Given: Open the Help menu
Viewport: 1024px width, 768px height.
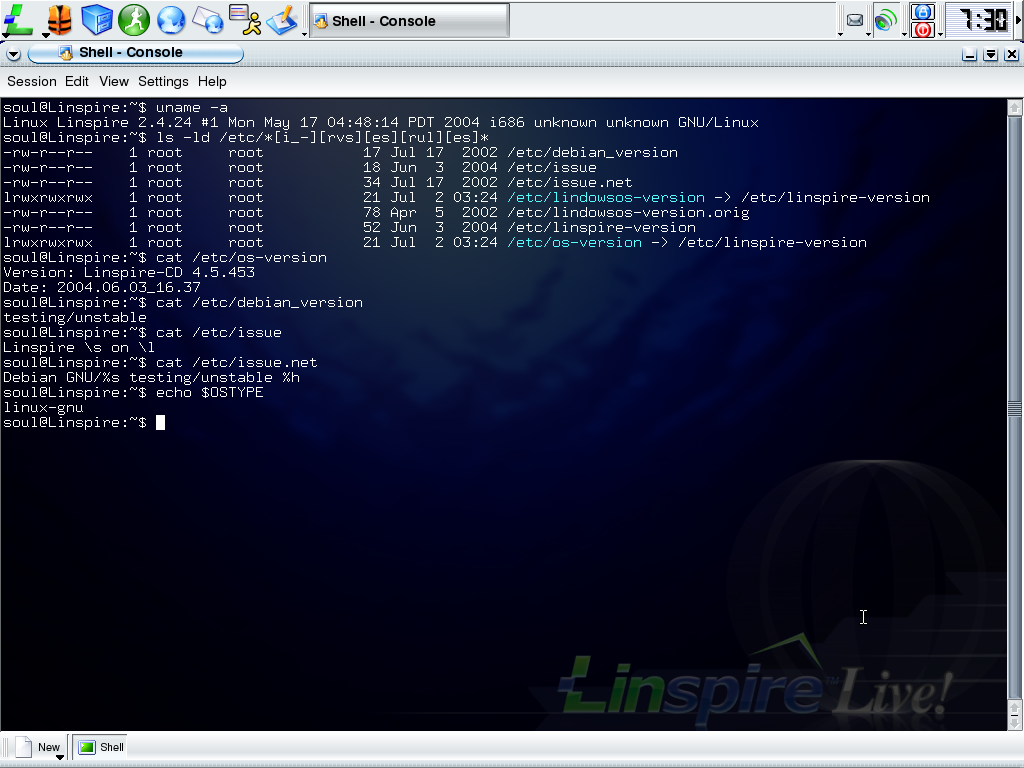Looking at the screenshot, I should point(212,82).
